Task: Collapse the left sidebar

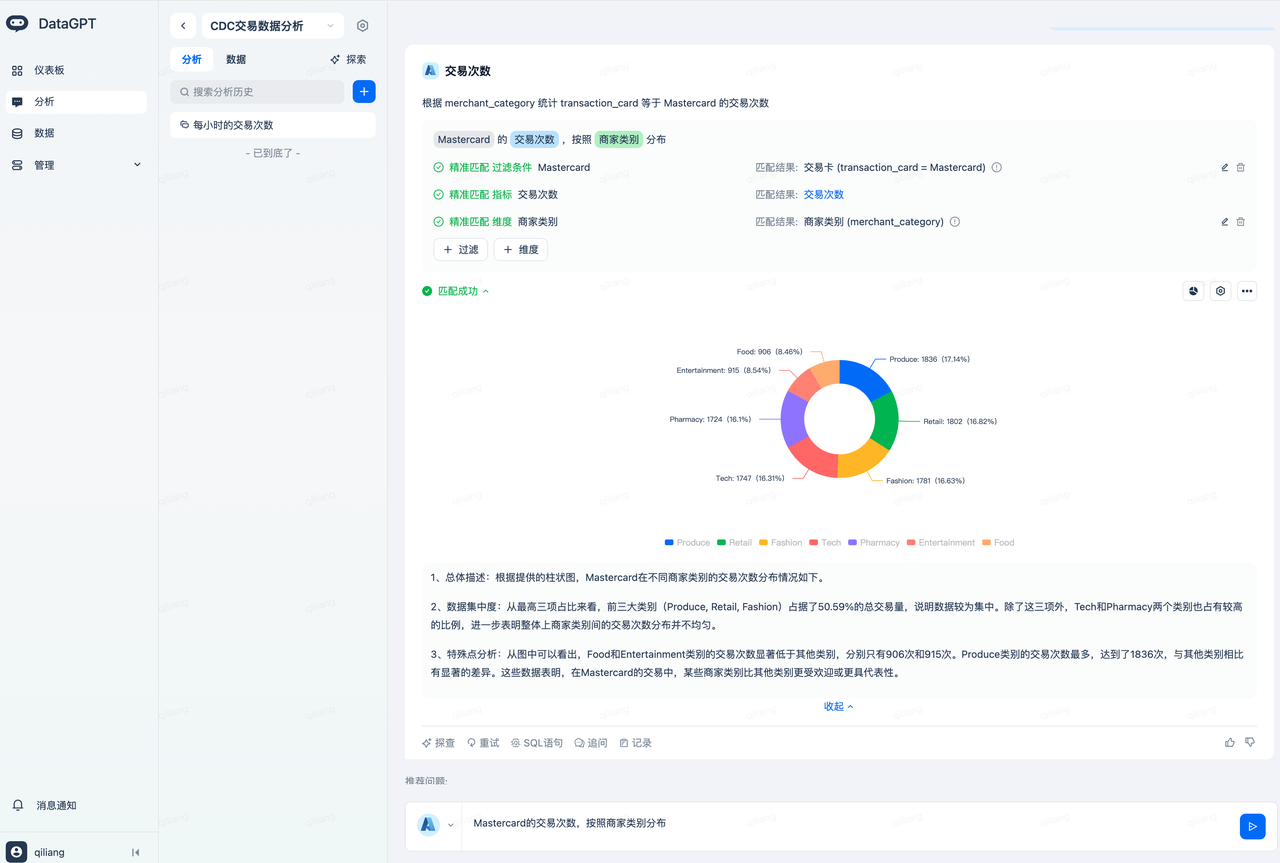Action: pyautogui.click(x=136, y=853)
